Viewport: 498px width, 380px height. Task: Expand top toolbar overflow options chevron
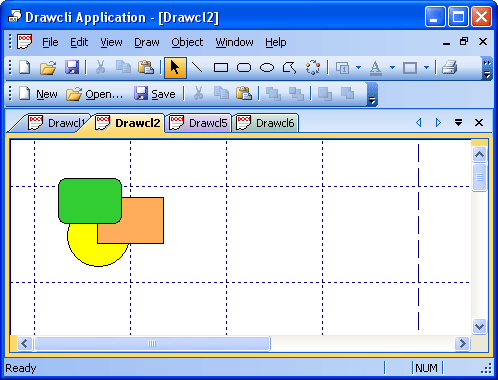(487, 68)
